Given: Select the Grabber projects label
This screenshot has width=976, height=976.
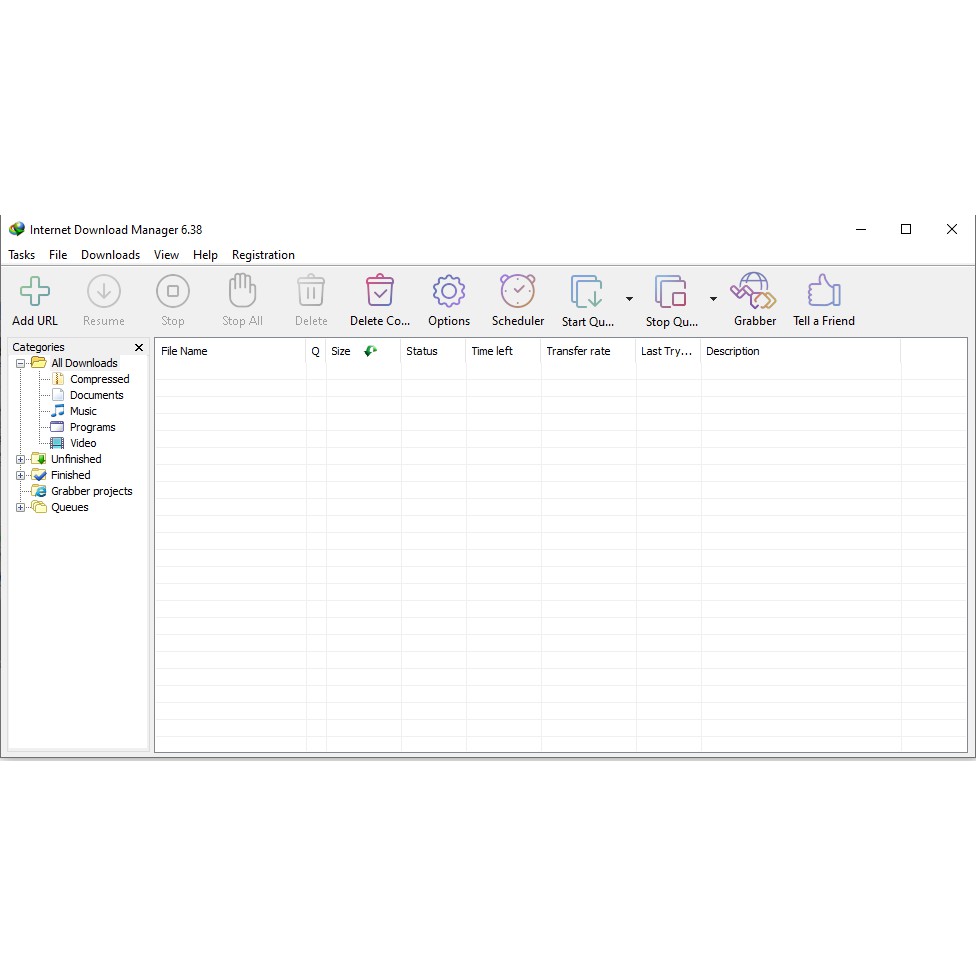Looking at the screenshot, I should (92, 491).
